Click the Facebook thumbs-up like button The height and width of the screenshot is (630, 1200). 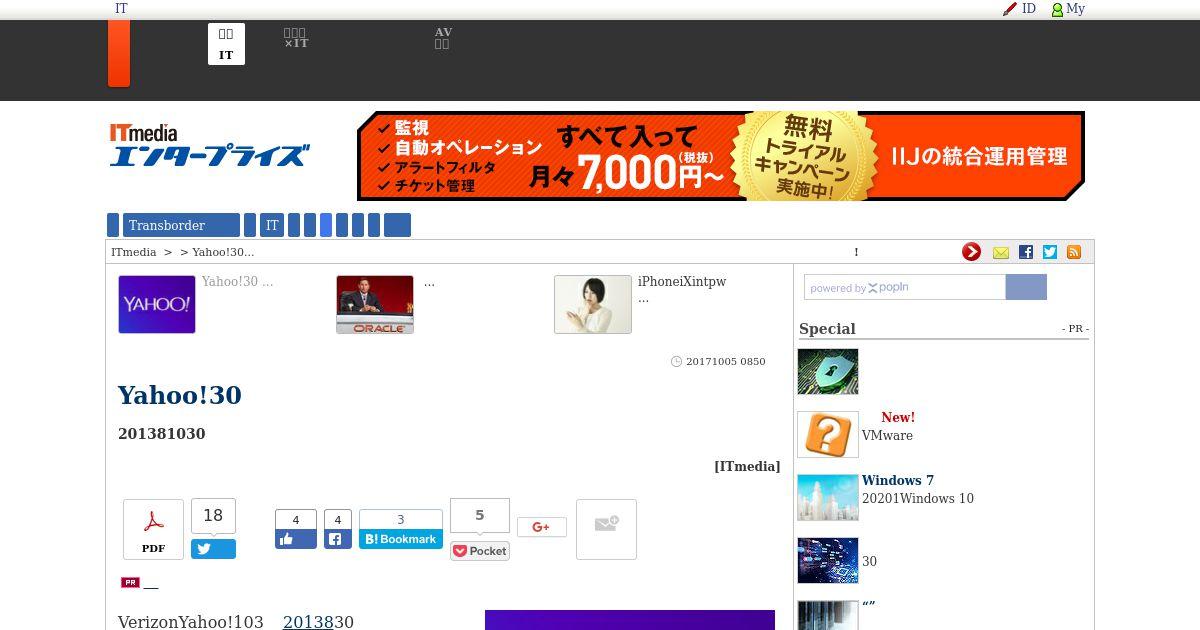pos(296,539)
